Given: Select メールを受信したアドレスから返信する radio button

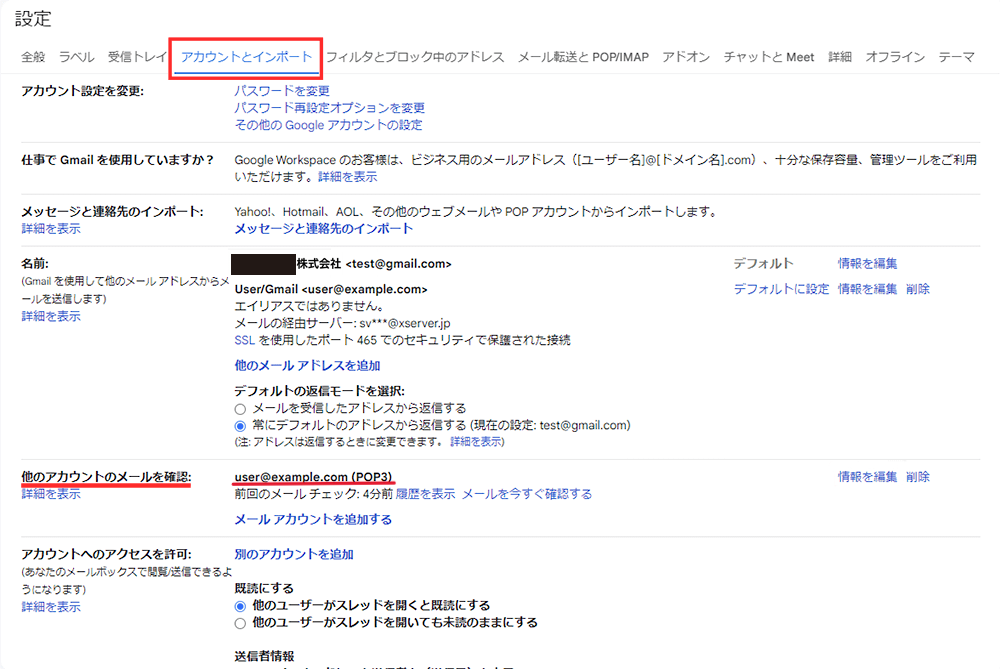Looking at the screenshot, I should 240,408.
